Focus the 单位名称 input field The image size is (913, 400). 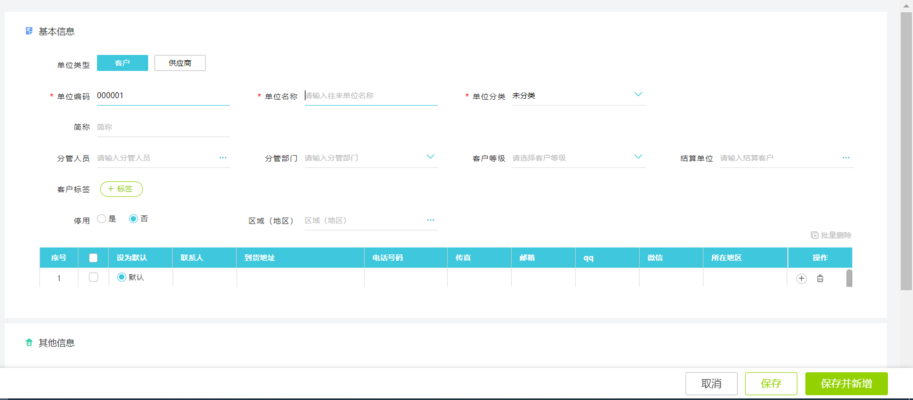pyautogui.click(x=371, y=95)
